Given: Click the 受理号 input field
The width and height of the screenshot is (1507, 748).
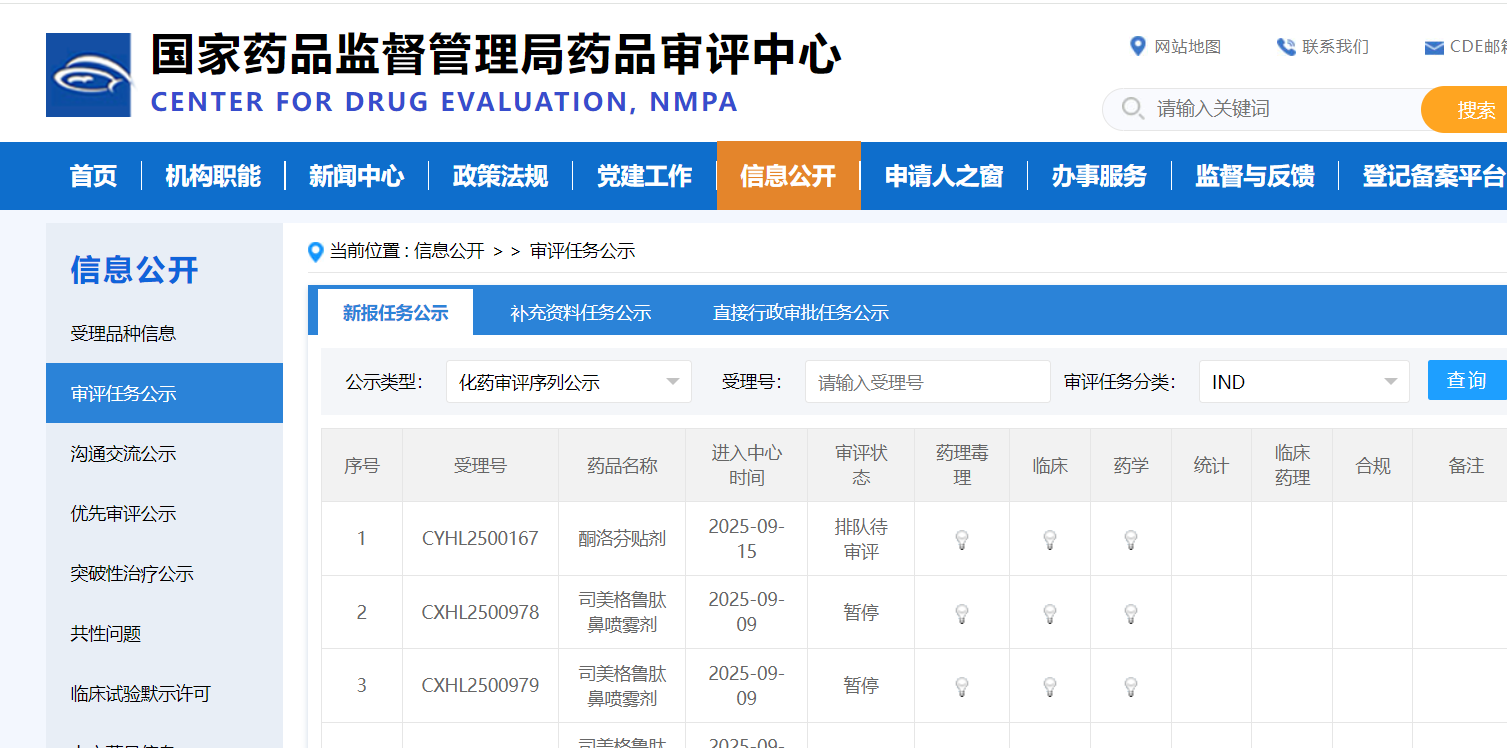Looking at the screenshot, I should [x=927, y=382].
